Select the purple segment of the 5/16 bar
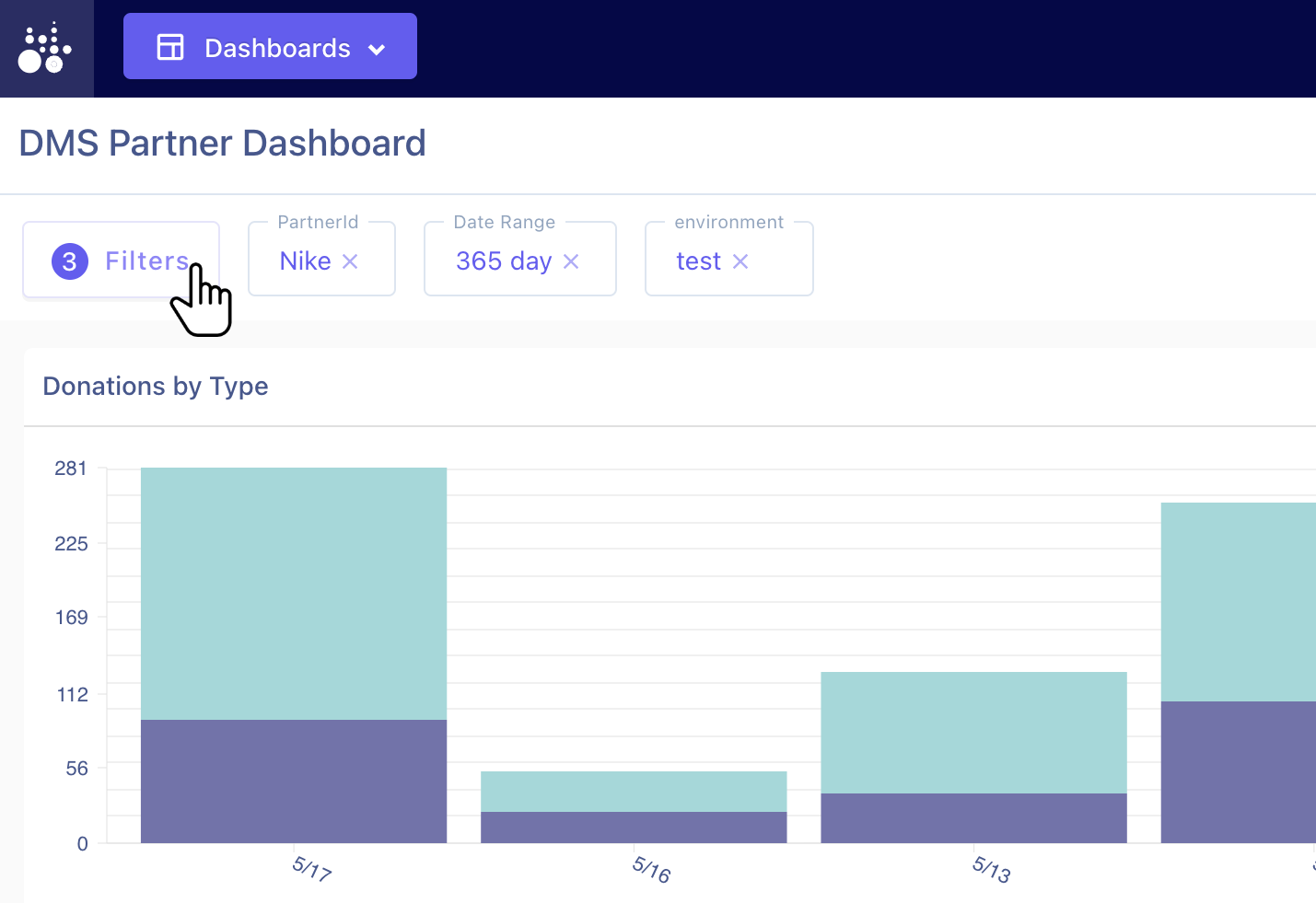This screenshot has height=903, width=1316. click(x=634, y=827)
